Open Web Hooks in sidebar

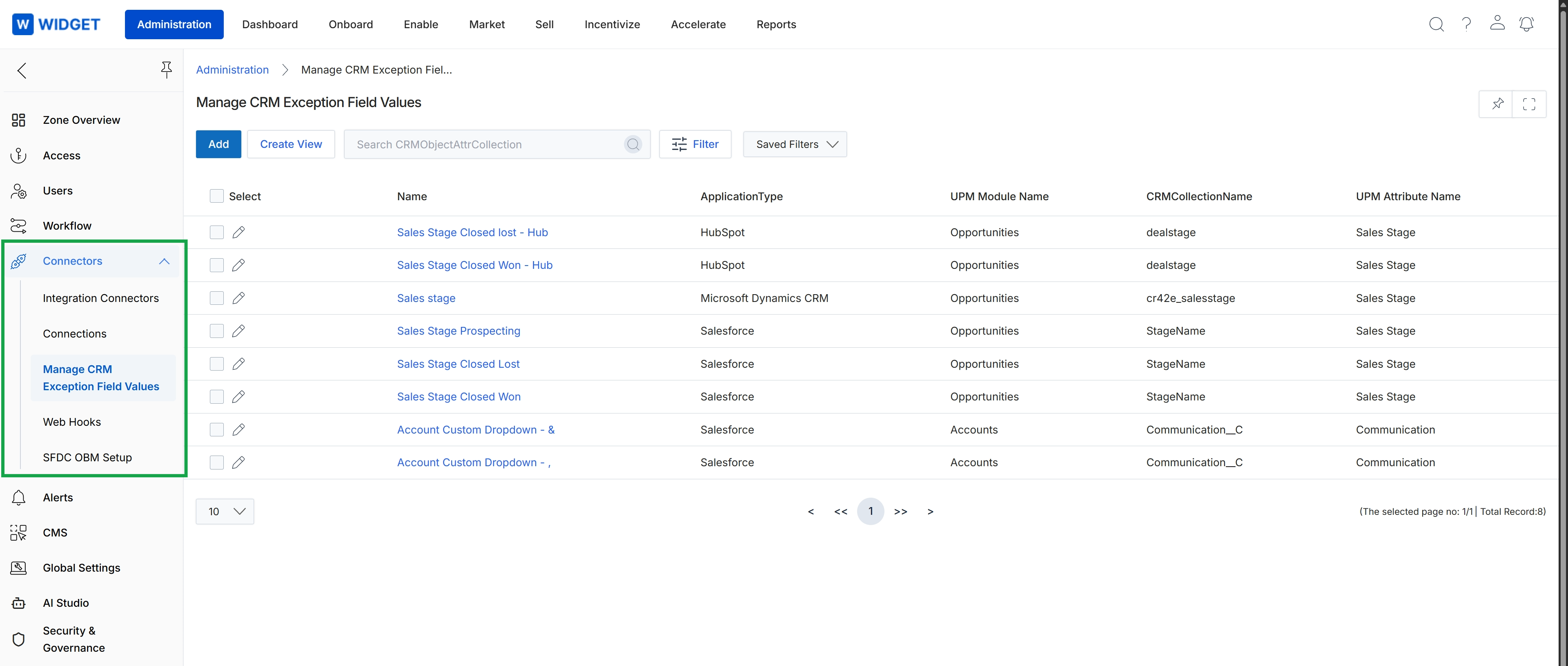[x=72, y=422]
